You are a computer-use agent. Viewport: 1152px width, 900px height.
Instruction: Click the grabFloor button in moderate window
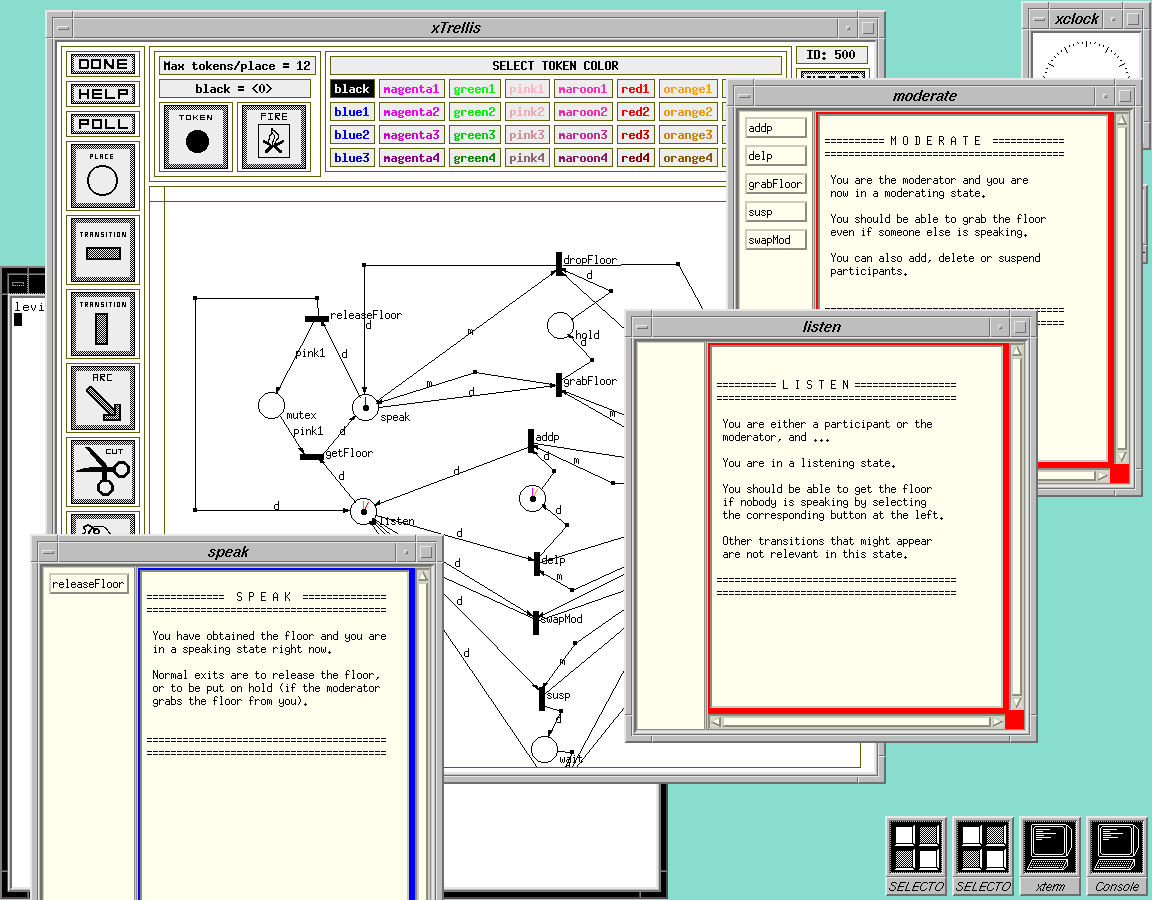tap(775, 184)
